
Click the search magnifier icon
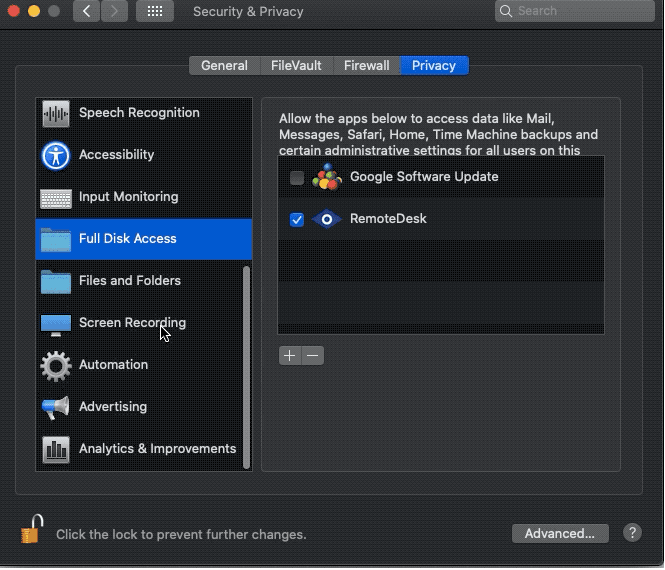506,11
